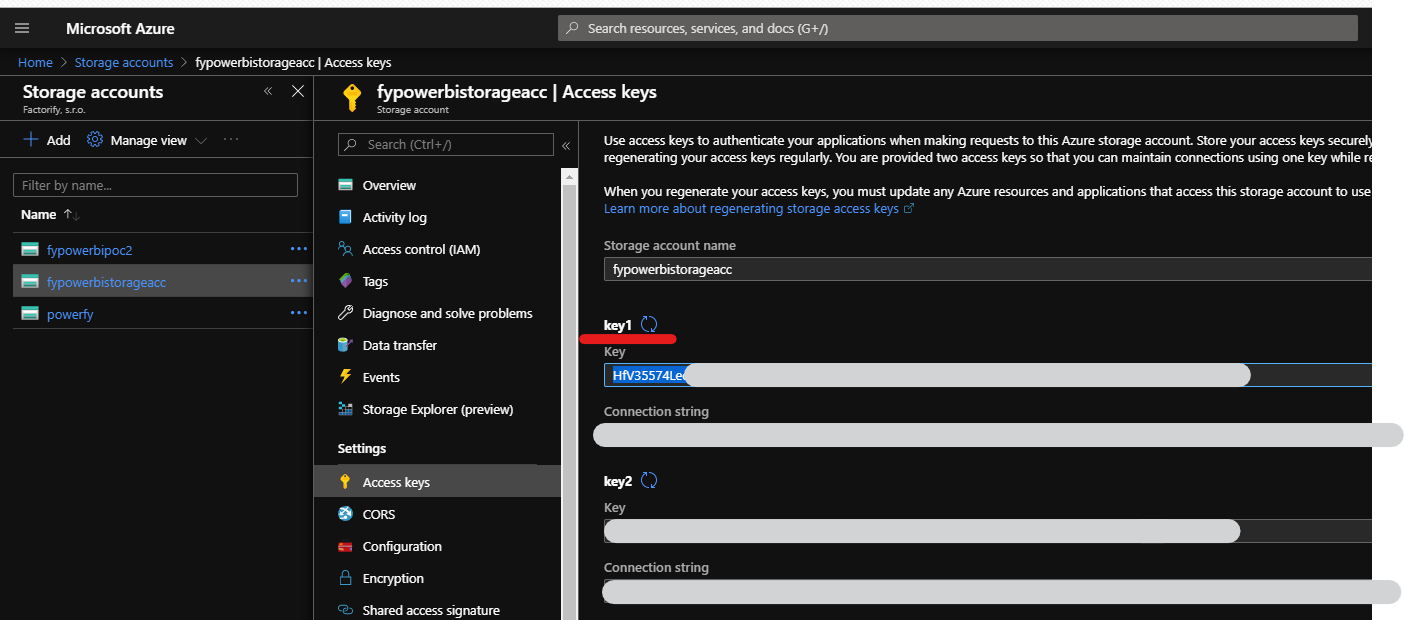1404x620 pixels.
Task: Close the Storage accounts panel
Action: click(297, 91)
